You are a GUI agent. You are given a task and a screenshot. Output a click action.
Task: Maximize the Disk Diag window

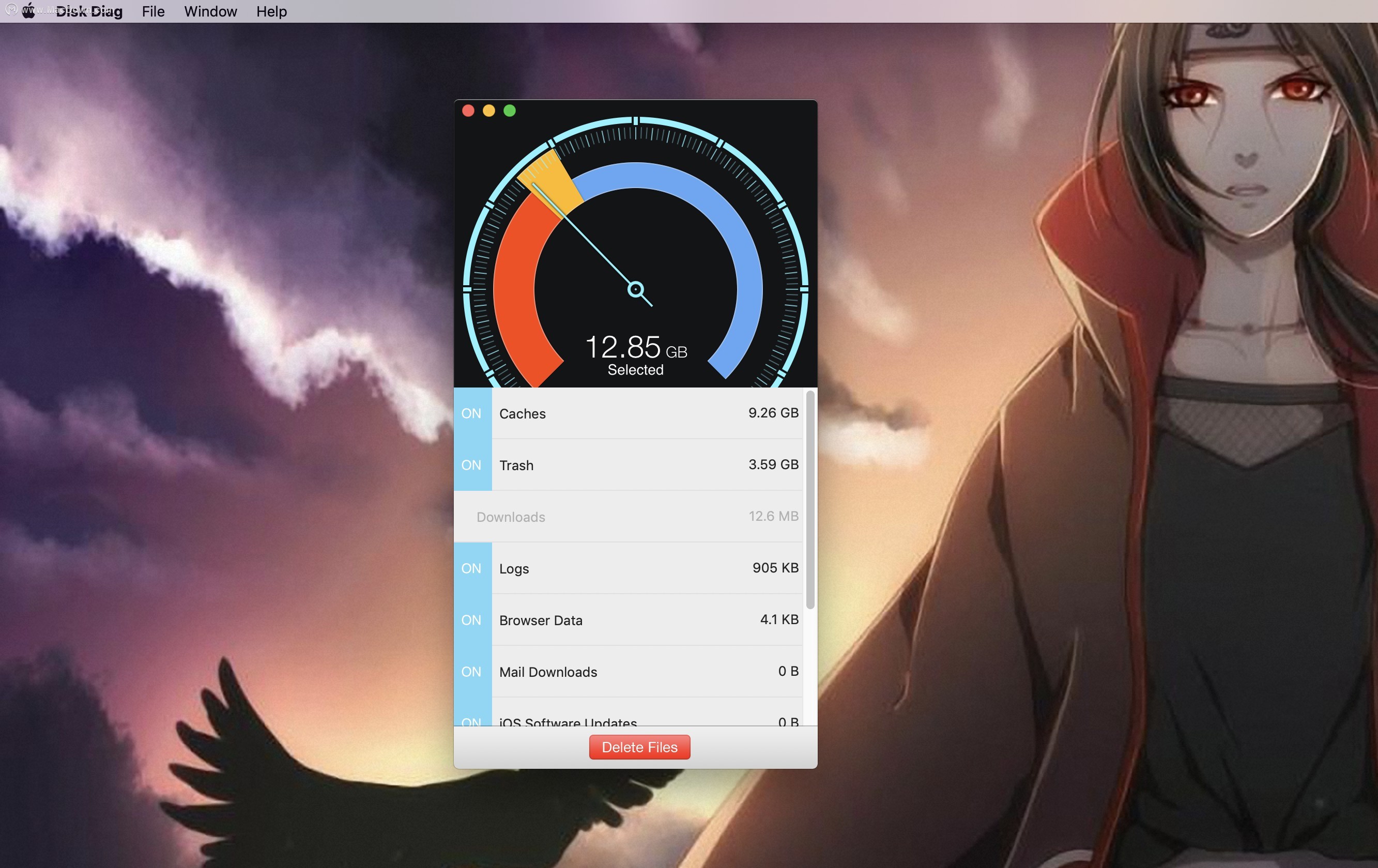pos(509,111)
